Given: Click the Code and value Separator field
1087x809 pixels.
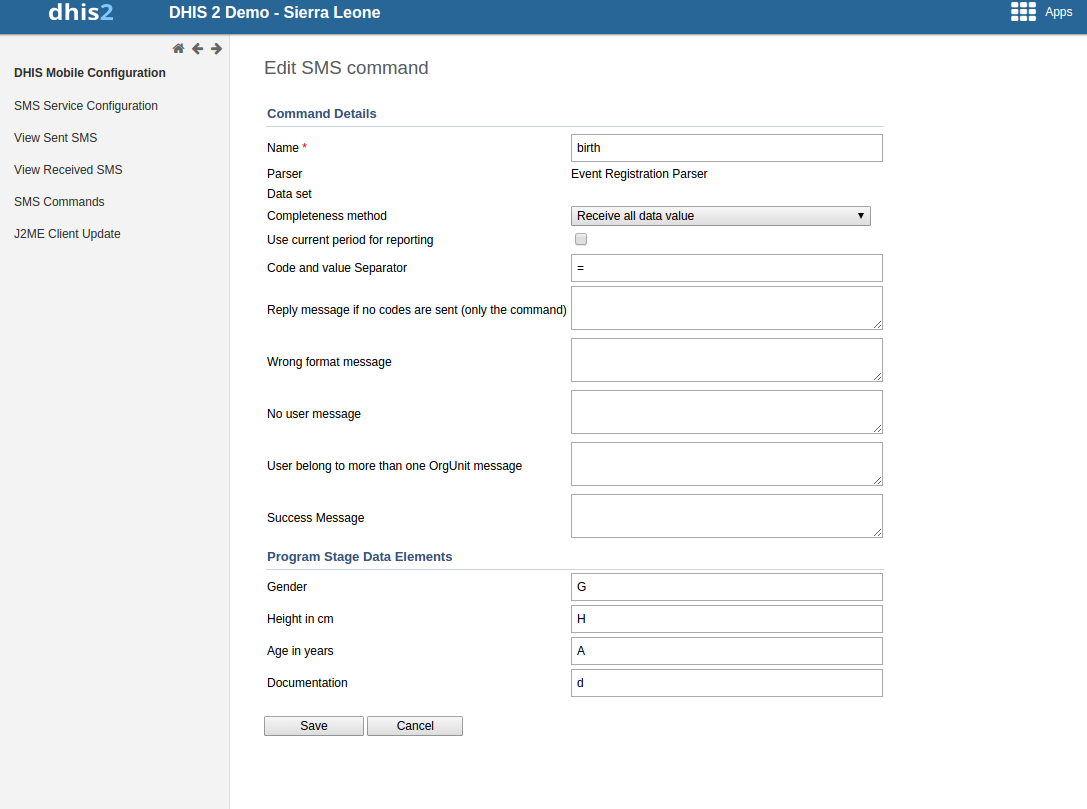Looking at the screenshot, I should coord(726,268).
